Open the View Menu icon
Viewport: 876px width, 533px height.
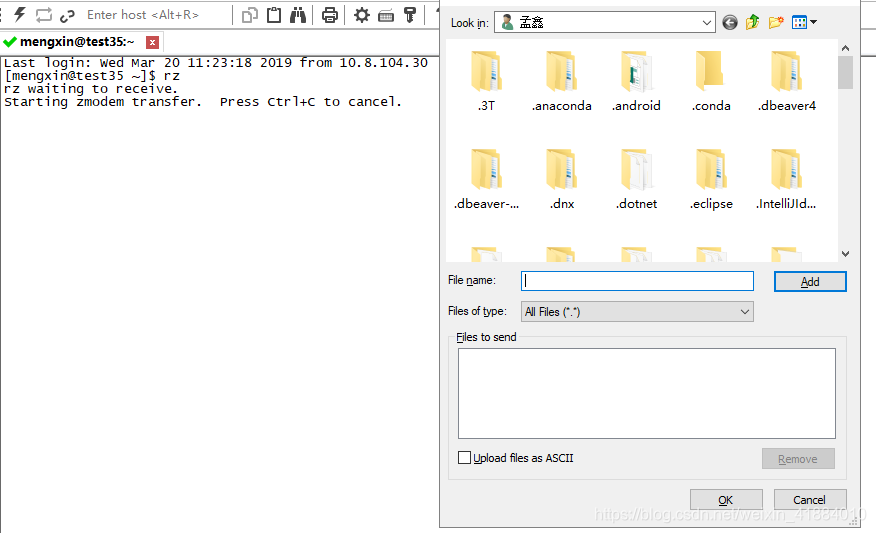(x=799, y=22)
